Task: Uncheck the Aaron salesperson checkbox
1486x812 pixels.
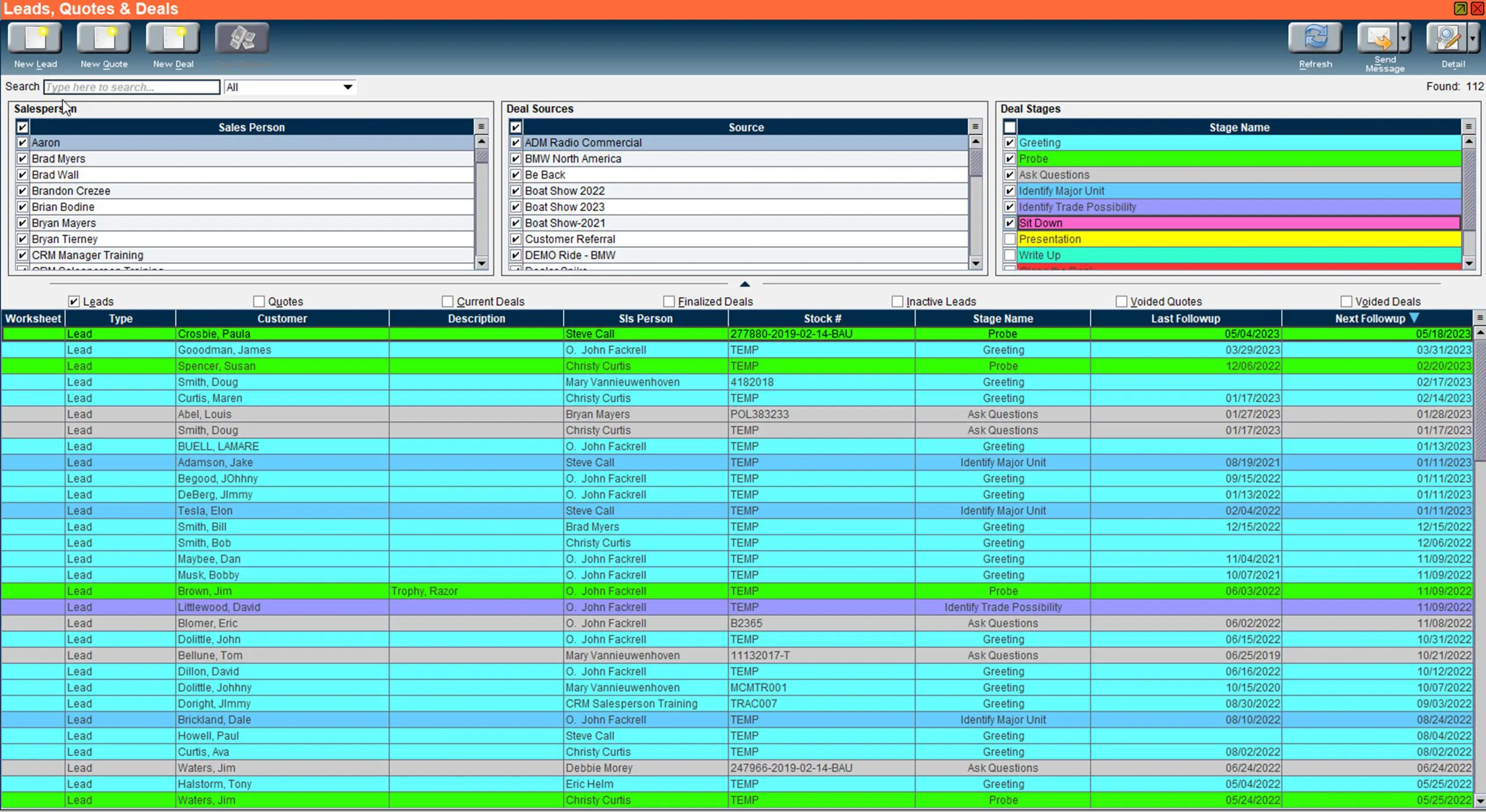Action: pyautogui.click(x=22, y=142)
